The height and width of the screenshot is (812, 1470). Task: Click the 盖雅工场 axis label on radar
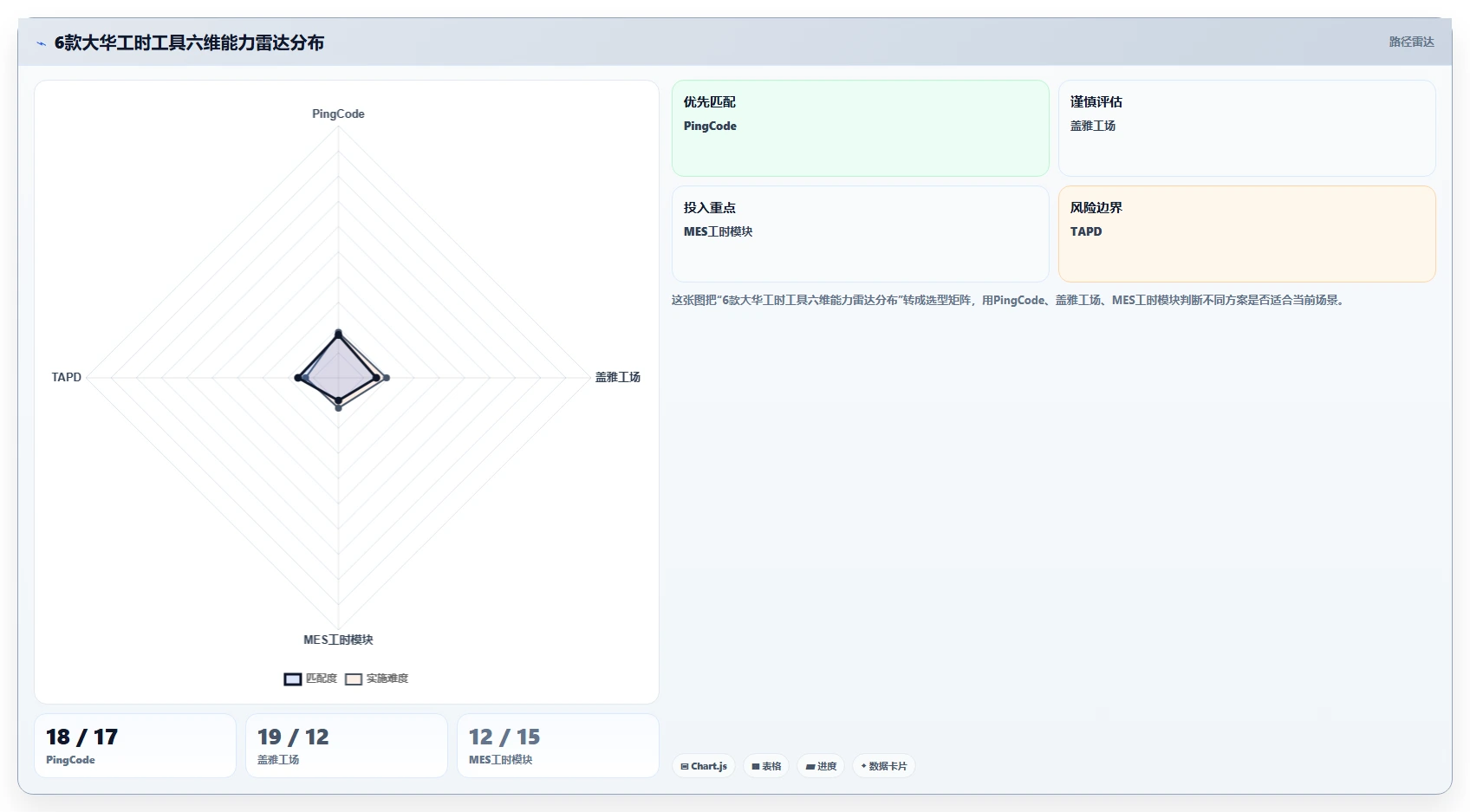pyautogui.click(x=617, y=377)
